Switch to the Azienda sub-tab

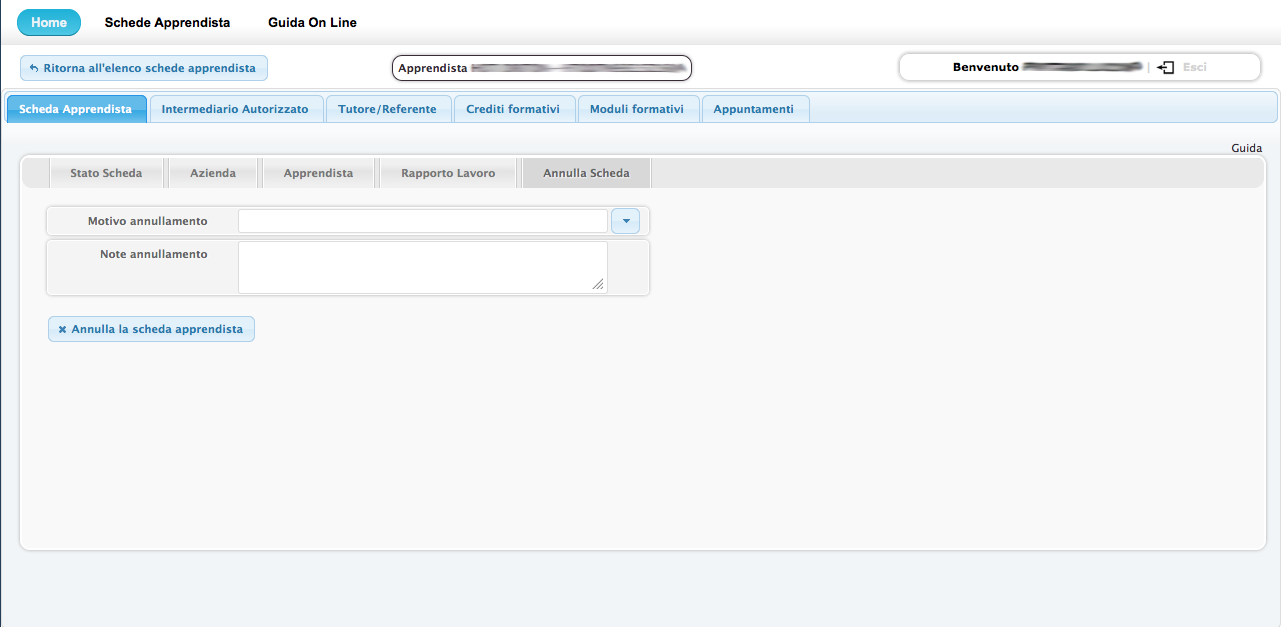(x=213, y=173)
